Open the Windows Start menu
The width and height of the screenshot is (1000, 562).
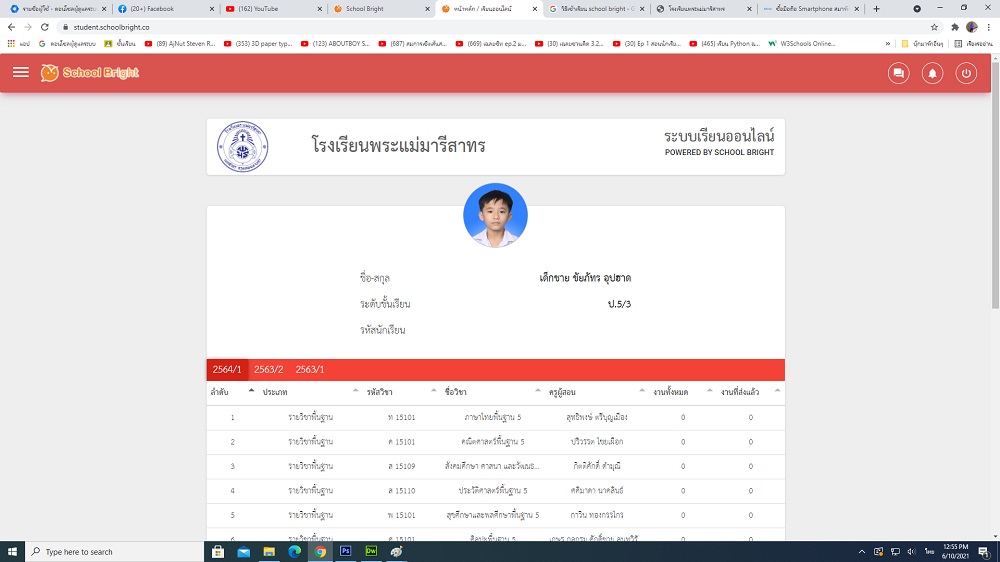pyautogui.click(x=12, y=552)
